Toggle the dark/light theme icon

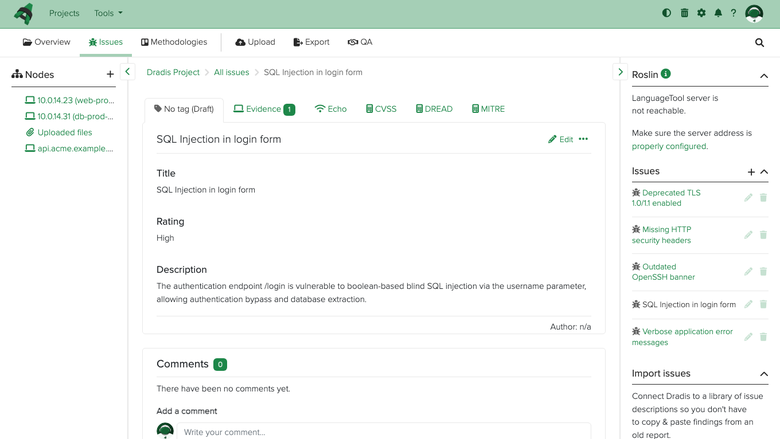pos(666,13)
